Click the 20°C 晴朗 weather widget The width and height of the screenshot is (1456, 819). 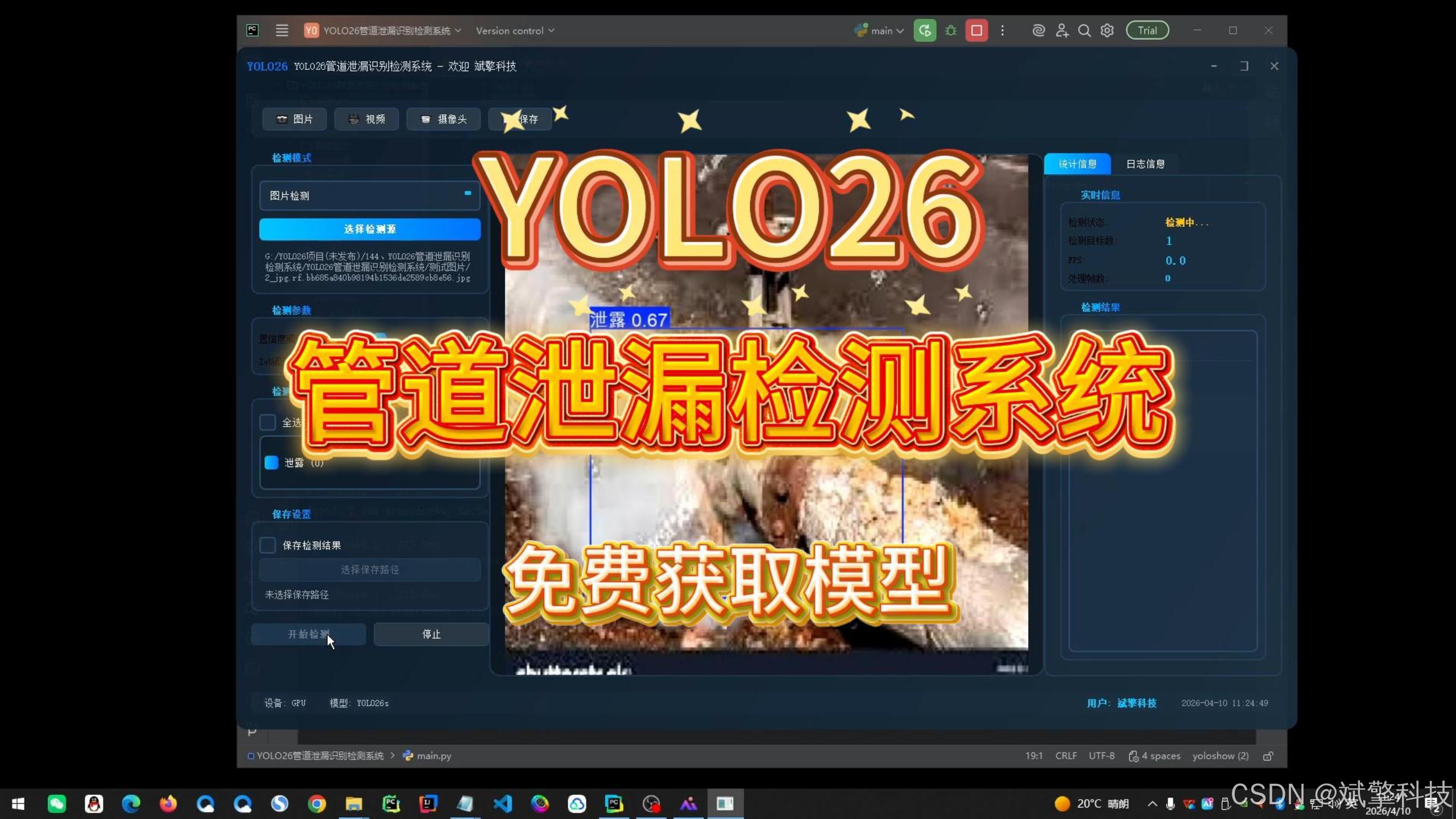tap(1091, 804)
